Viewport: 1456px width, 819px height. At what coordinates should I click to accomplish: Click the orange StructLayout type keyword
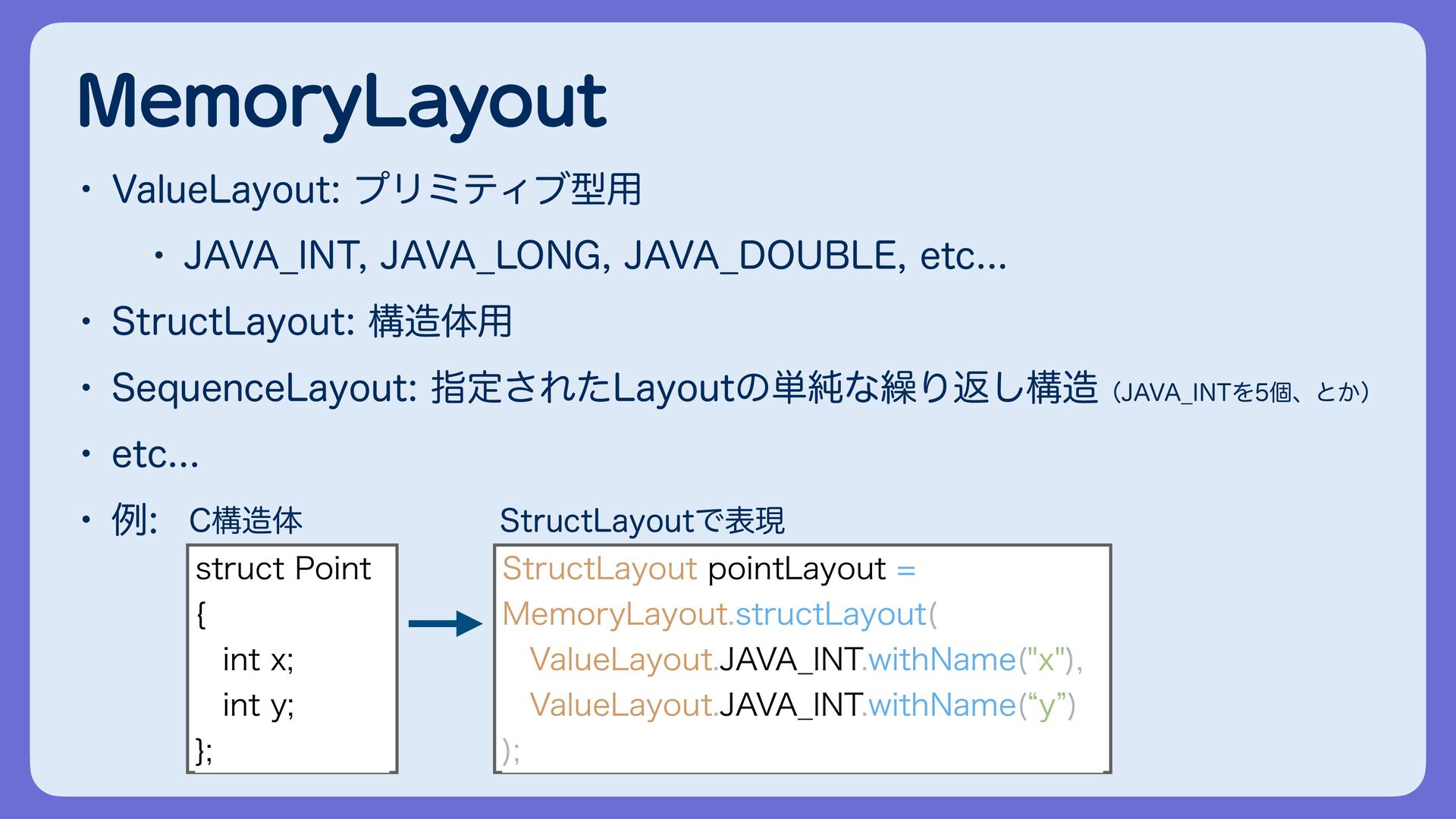599,569
